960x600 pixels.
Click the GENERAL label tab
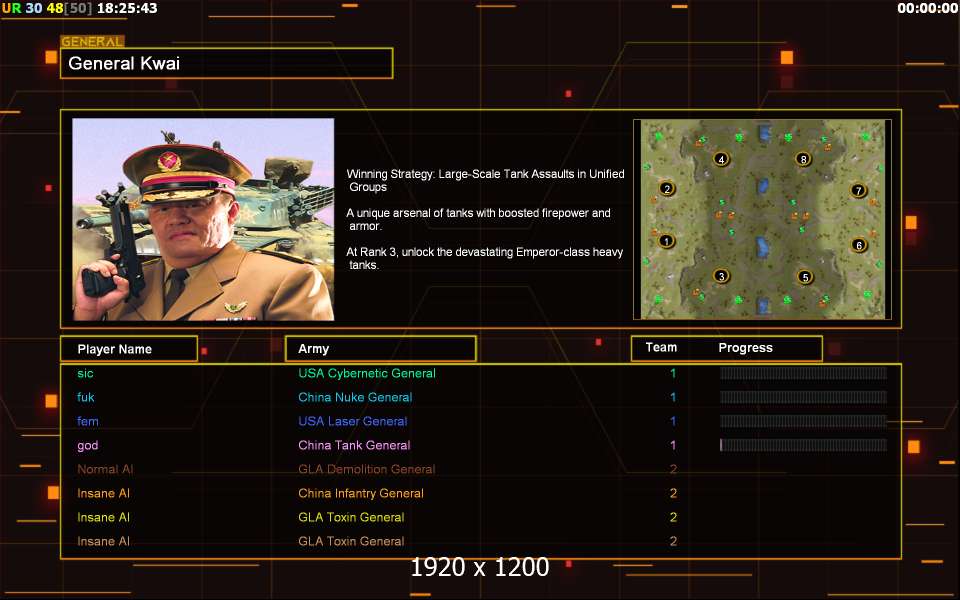(x=92, y=42)
